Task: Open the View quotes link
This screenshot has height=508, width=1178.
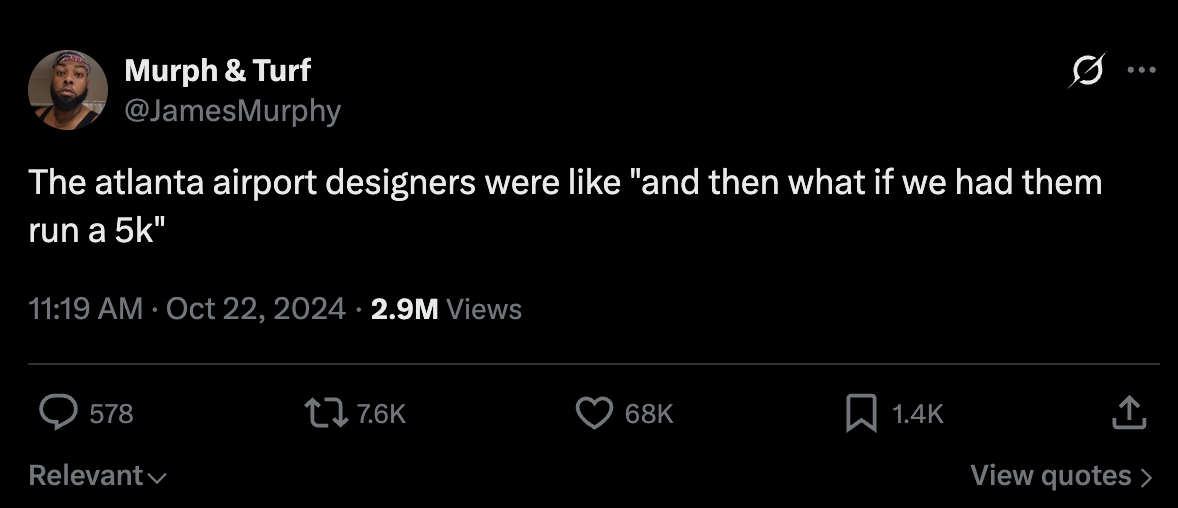Action: point(1051,476)
